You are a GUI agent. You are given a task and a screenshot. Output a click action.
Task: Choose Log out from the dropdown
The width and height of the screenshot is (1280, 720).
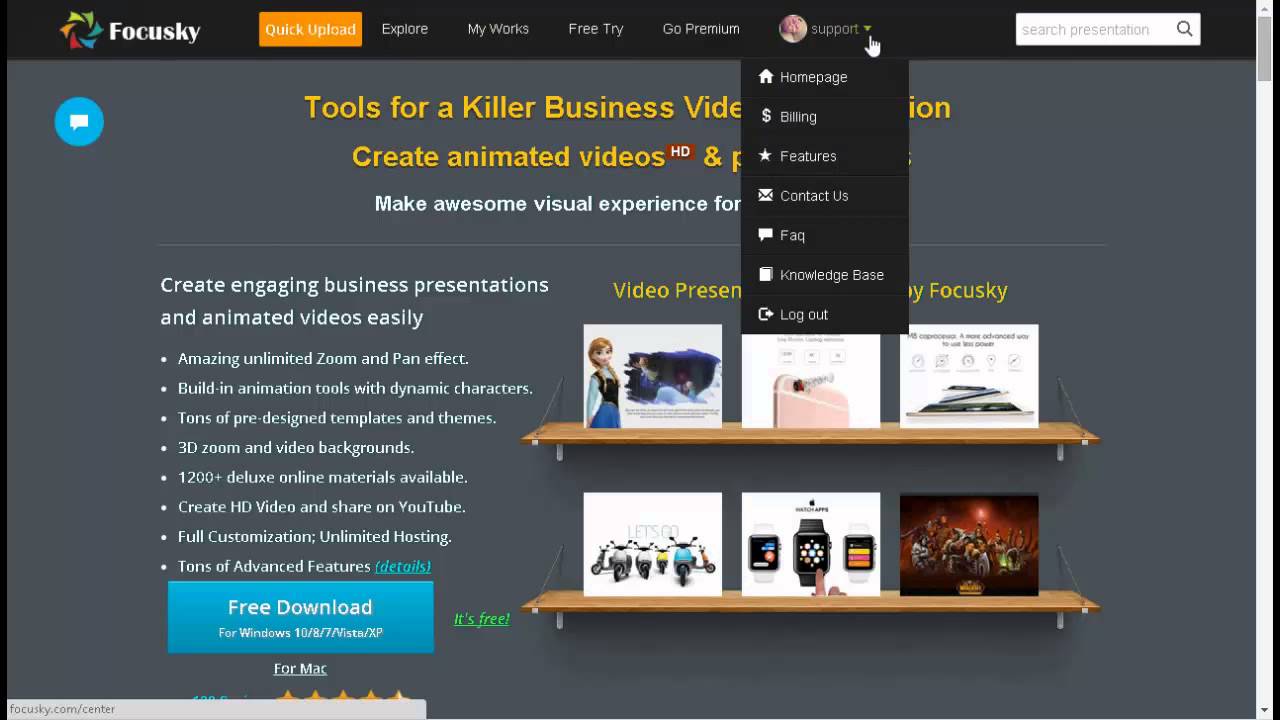pyautogui.click(x=824, y=314)
